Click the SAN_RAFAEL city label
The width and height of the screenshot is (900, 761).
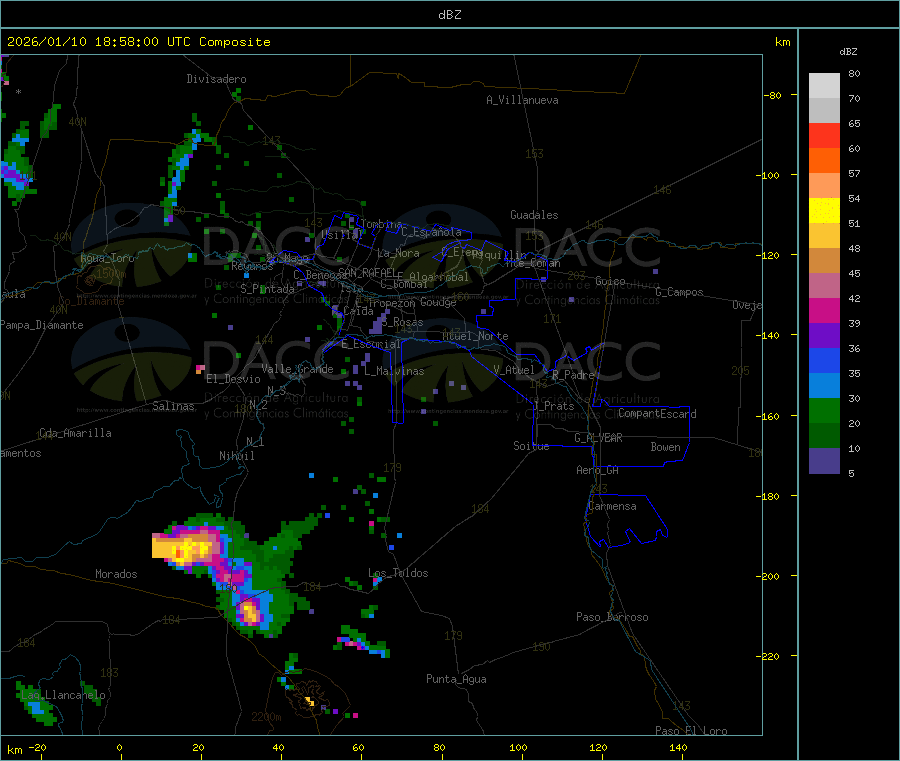[367, 272]
